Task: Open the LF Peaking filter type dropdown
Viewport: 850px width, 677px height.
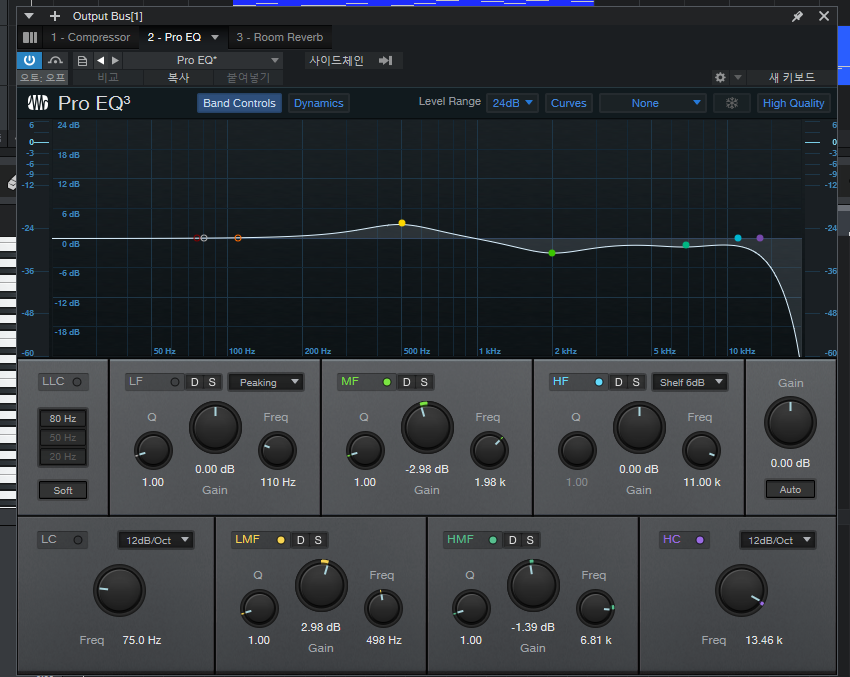Action: (x=266, y=382)
